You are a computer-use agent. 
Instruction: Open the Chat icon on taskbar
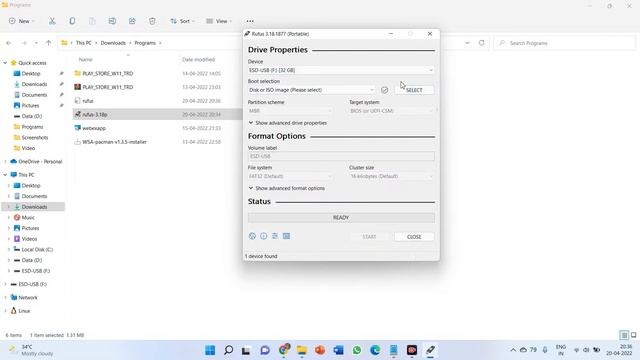[265, 350]
